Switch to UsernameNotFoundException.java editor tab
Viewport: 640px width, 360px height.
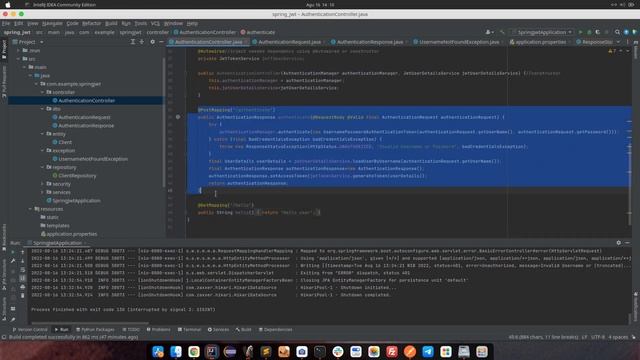point(458,42)
